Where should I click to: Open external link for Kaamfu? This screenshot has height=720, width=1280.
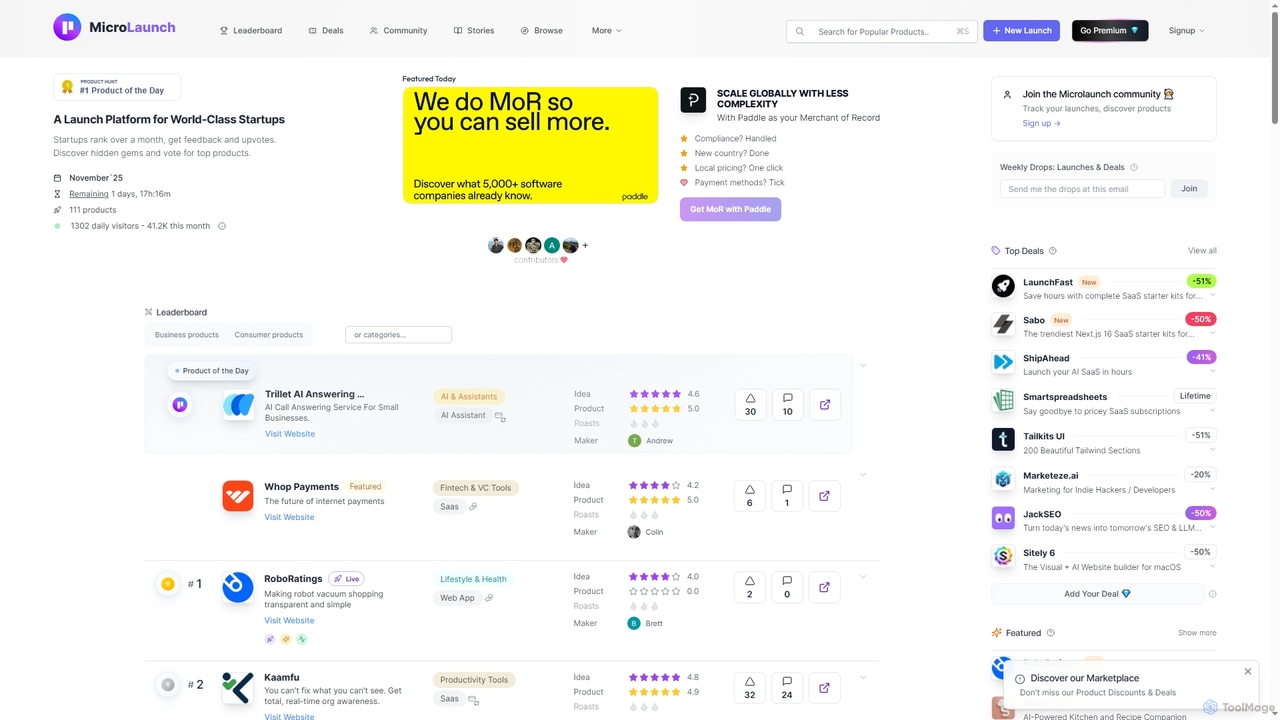(825, 688)
